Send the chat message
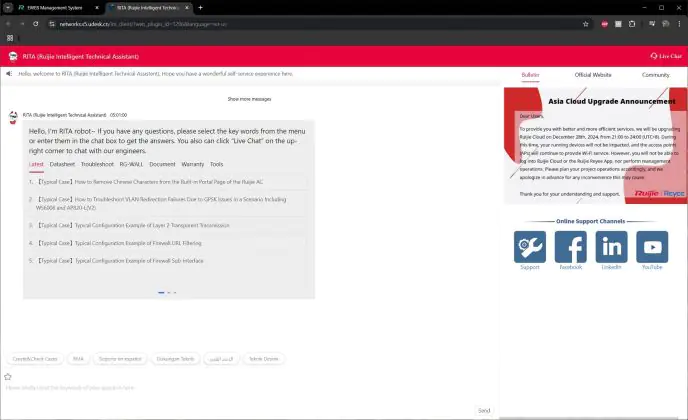 pos(484,411)
